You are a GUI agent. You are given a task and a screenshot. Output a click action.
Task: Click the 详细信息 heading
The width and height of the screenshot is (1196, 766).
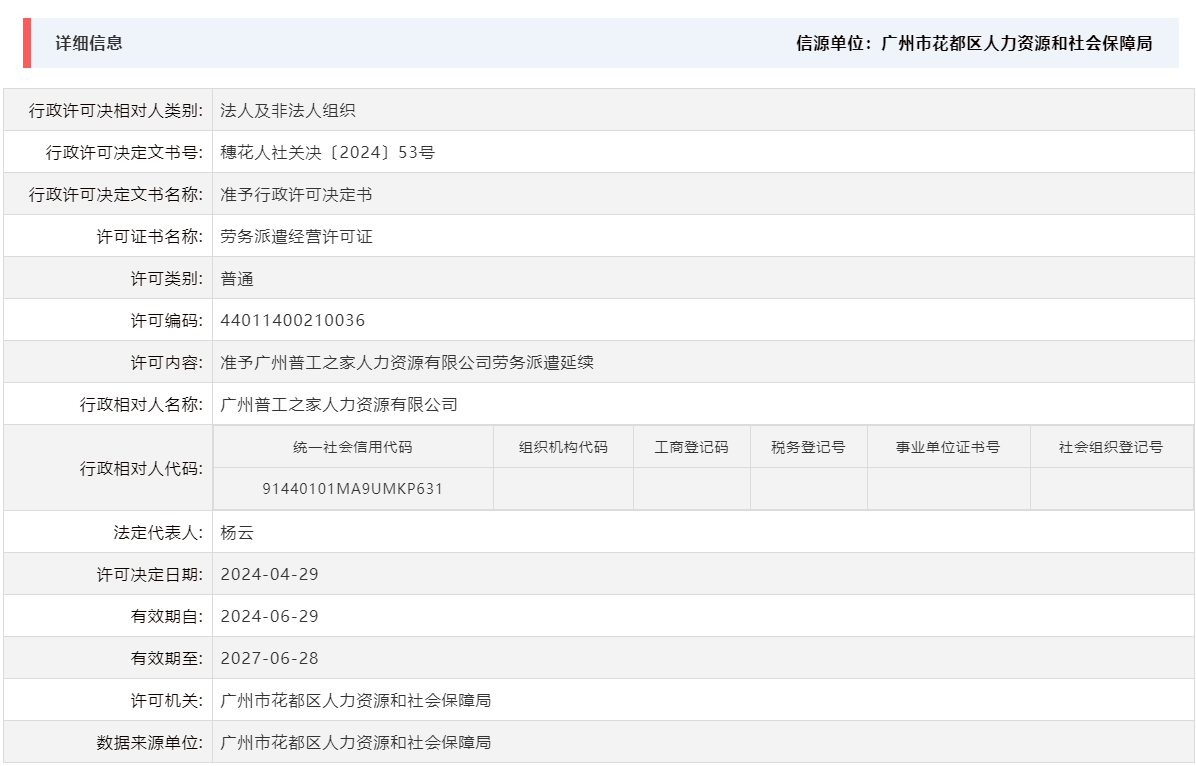pyautogui.click(x=89, y=43)
